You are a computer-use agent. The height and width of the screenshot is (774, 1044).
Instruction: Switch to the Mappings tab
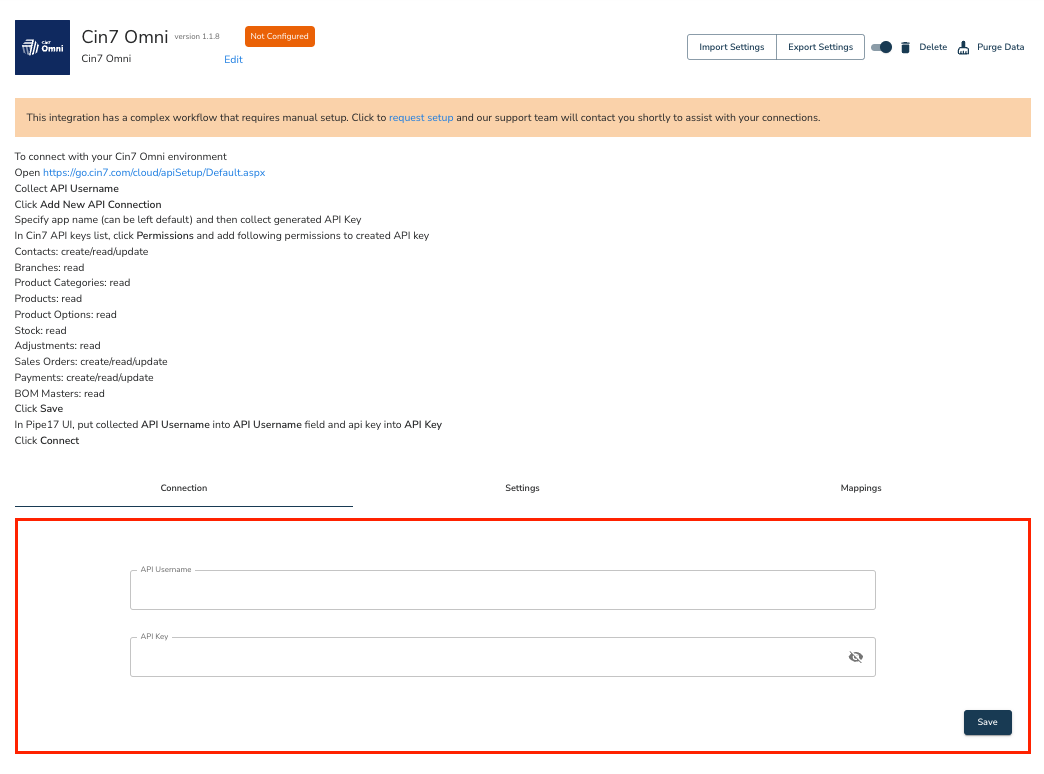coord(861,488)
